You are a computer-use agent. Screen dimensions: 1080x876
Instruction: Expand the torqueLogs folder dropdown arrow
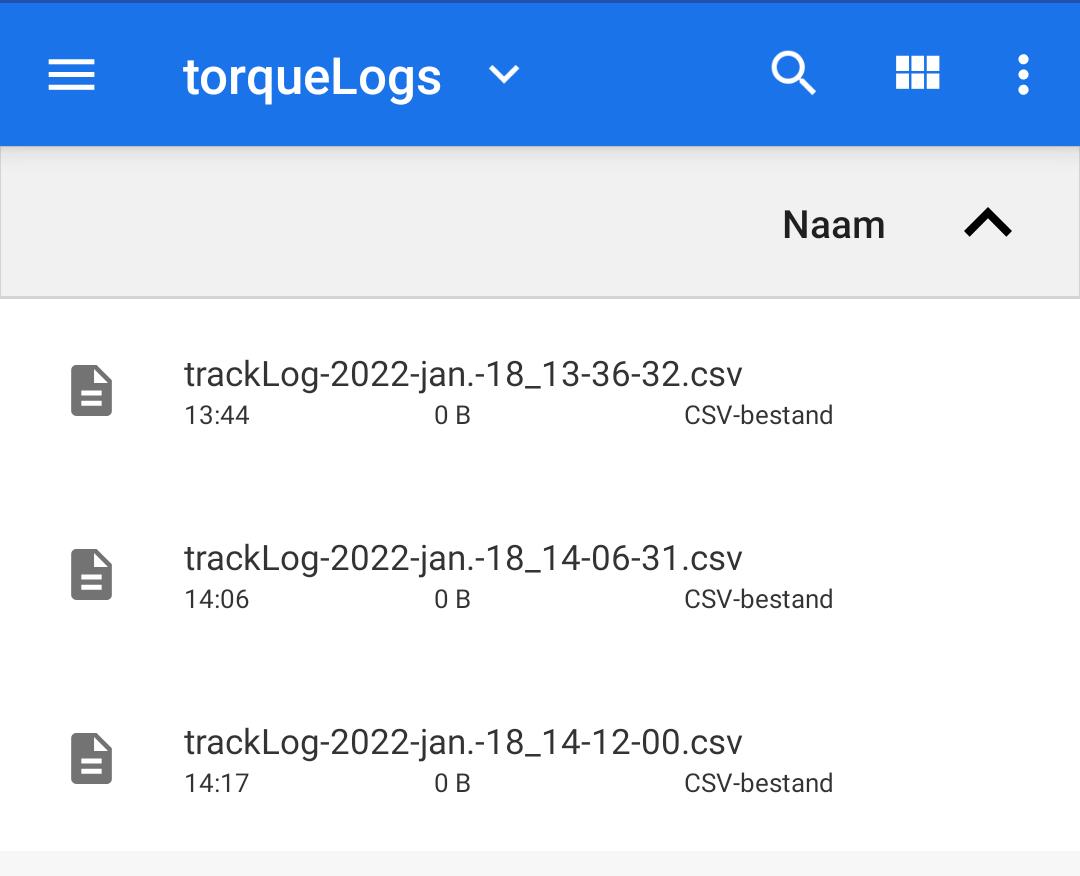[503, 75]
